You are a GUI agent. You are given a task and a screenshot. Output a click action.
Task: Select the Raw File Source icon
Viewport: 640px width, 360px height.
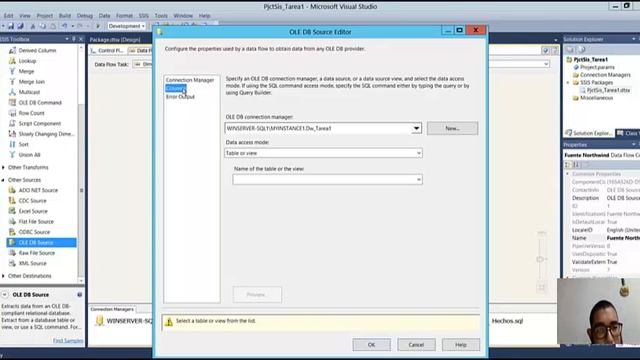pyautogui.click(x=12, y=253)
